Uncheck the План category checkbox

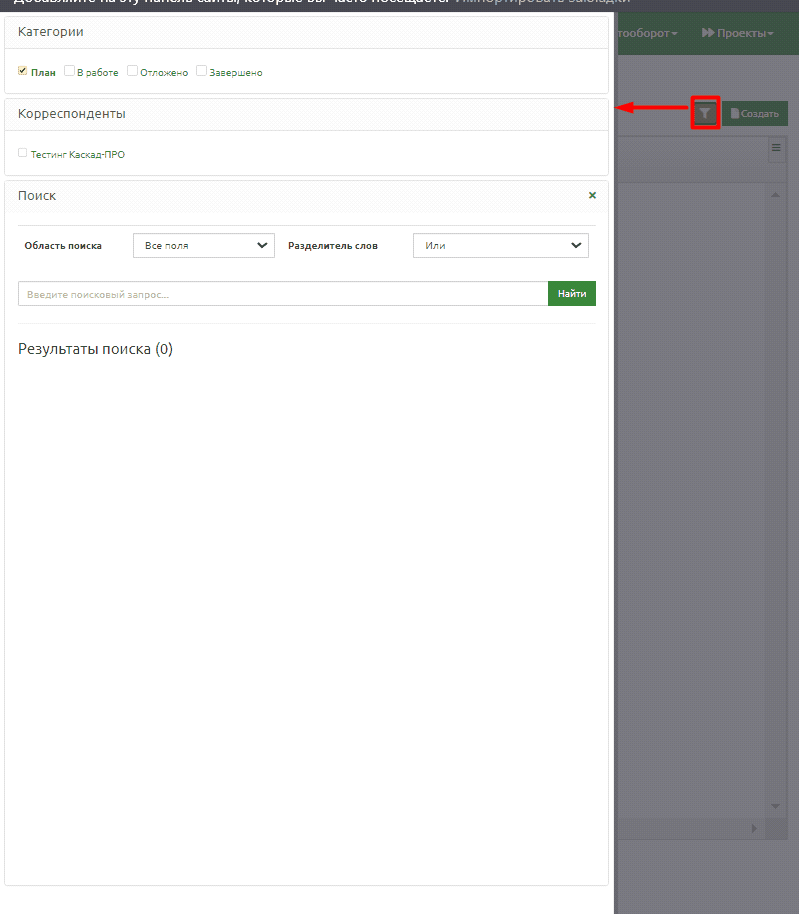click(23, 71)
